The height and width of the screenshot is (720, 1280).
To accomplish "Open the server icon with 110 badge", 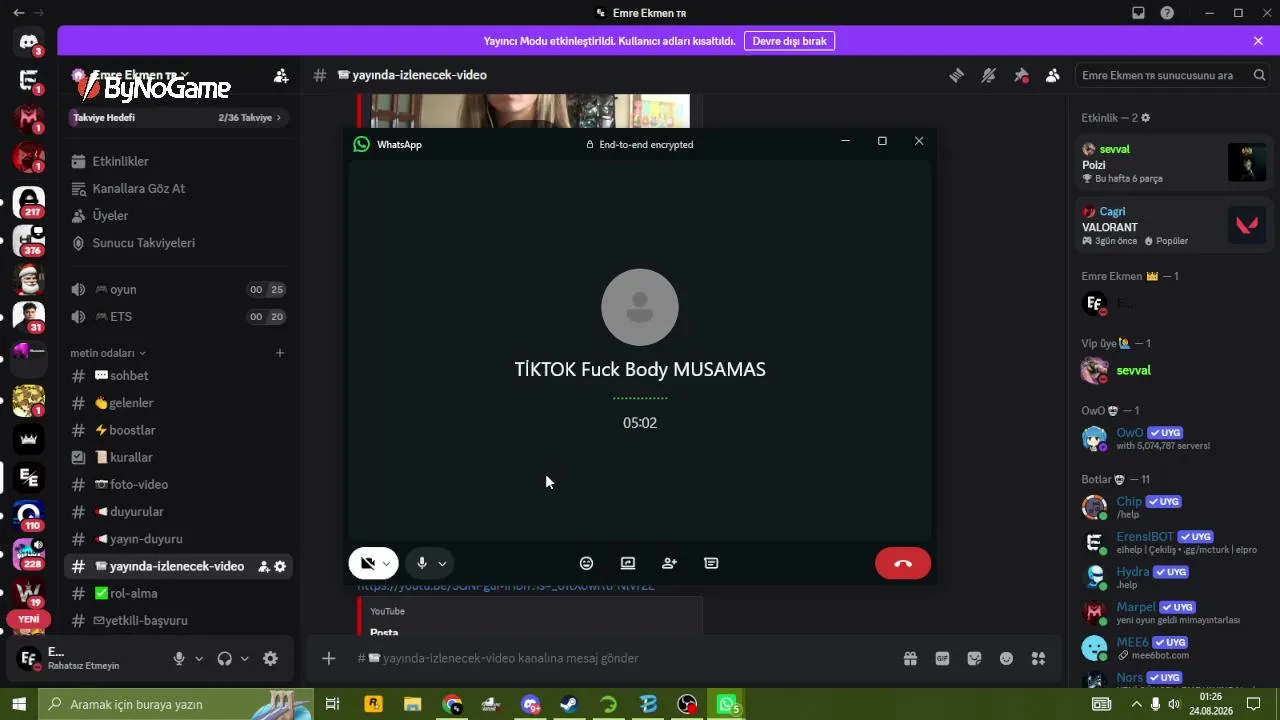I will click(29, 516).
